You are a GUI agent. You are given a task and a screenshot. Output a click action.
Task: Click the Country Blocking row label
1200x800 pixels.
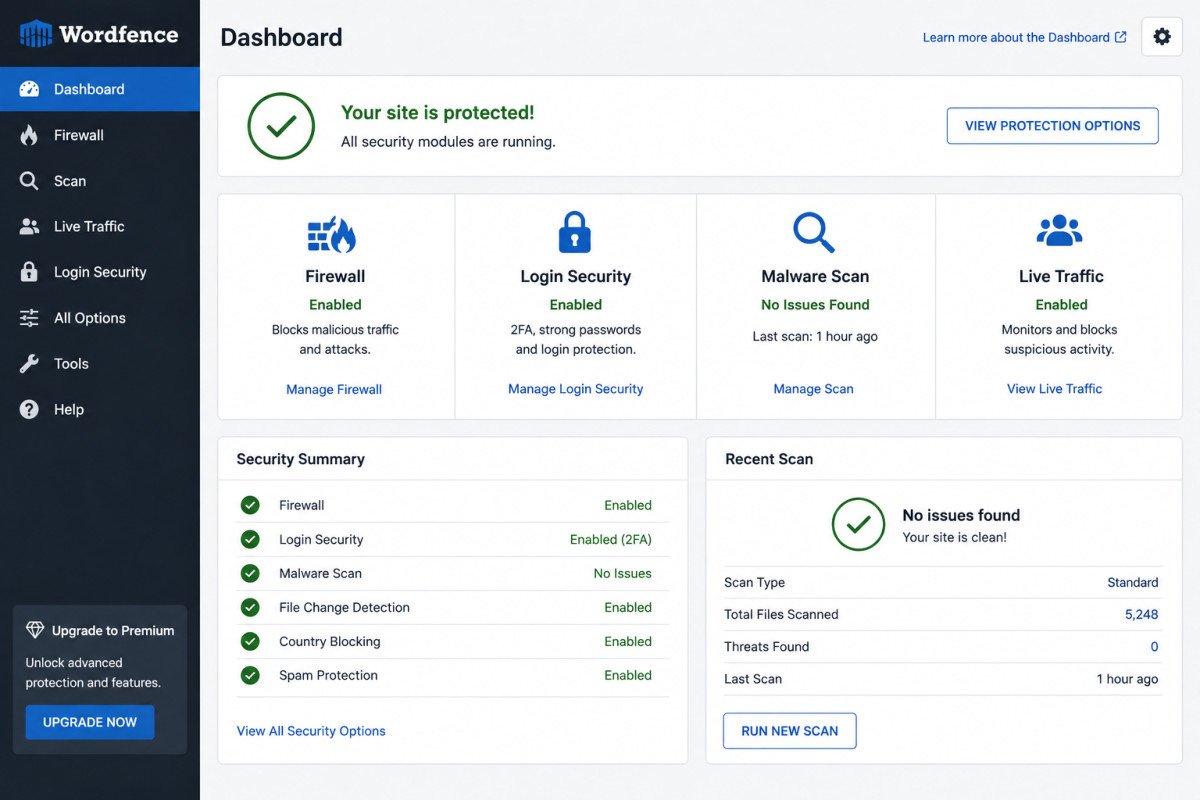pyautogui.click(x=330, y=642)
